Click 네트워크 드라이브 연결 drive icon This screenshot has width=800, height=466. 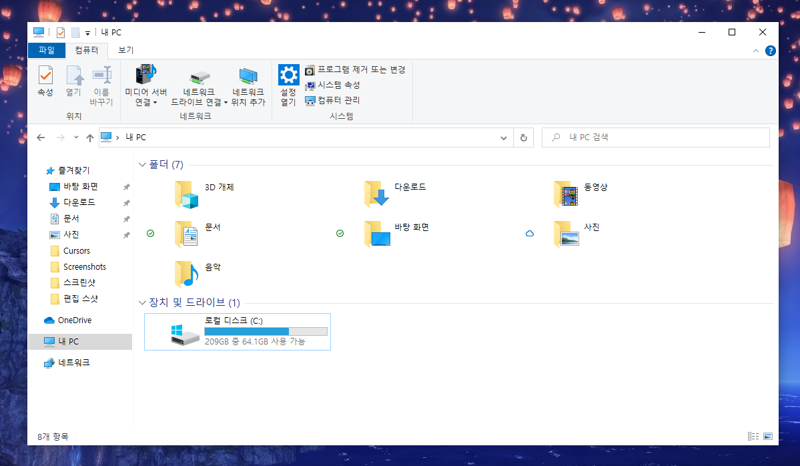199,78
